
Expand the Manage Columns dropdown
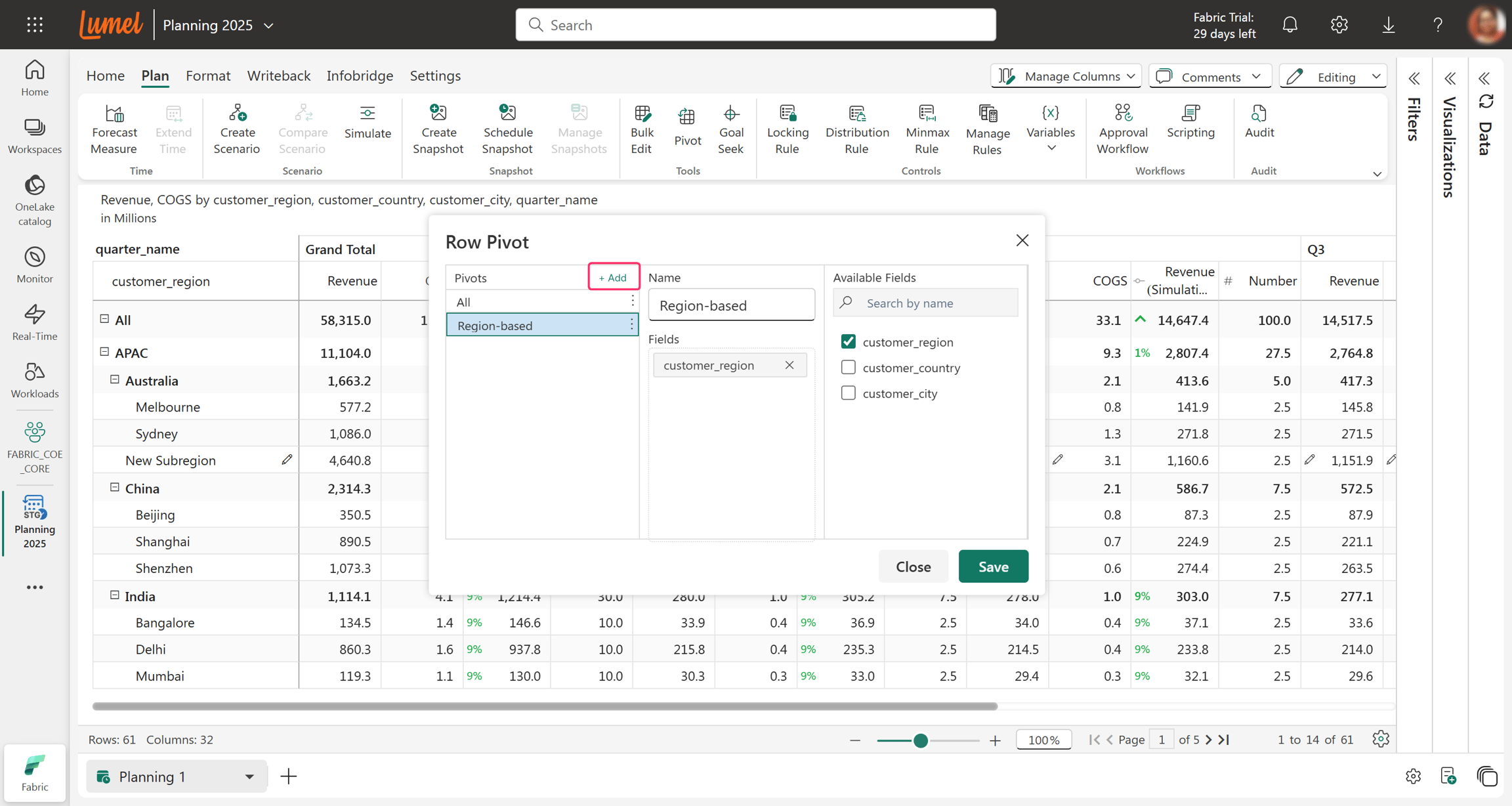pos(1066,76)
